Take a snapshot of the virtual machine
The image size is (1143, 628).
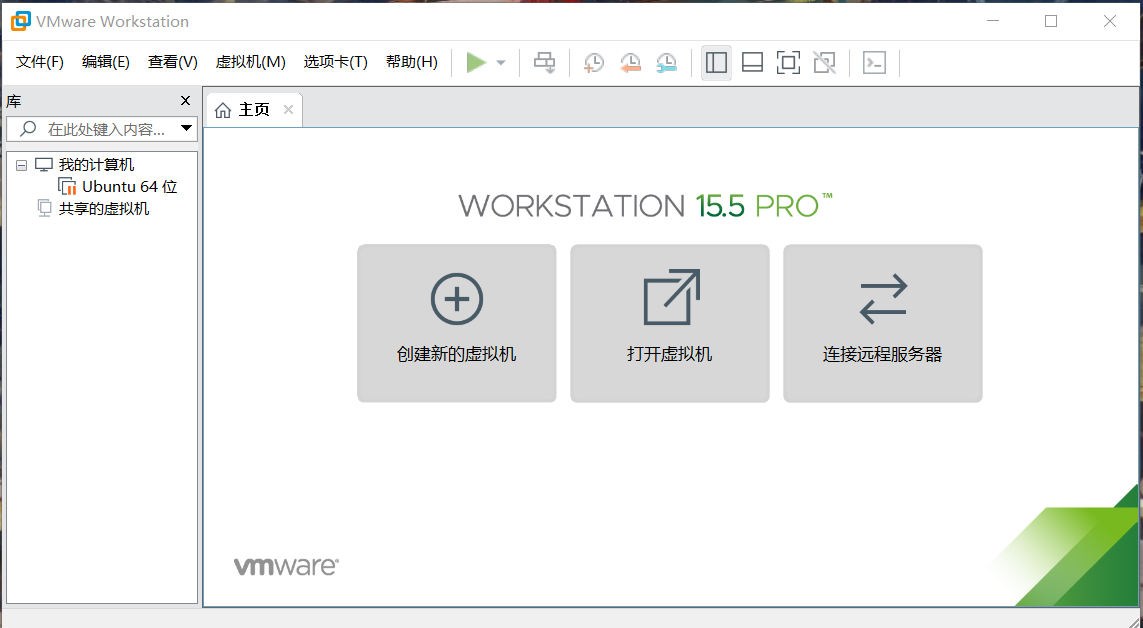[x=593, y=62]
